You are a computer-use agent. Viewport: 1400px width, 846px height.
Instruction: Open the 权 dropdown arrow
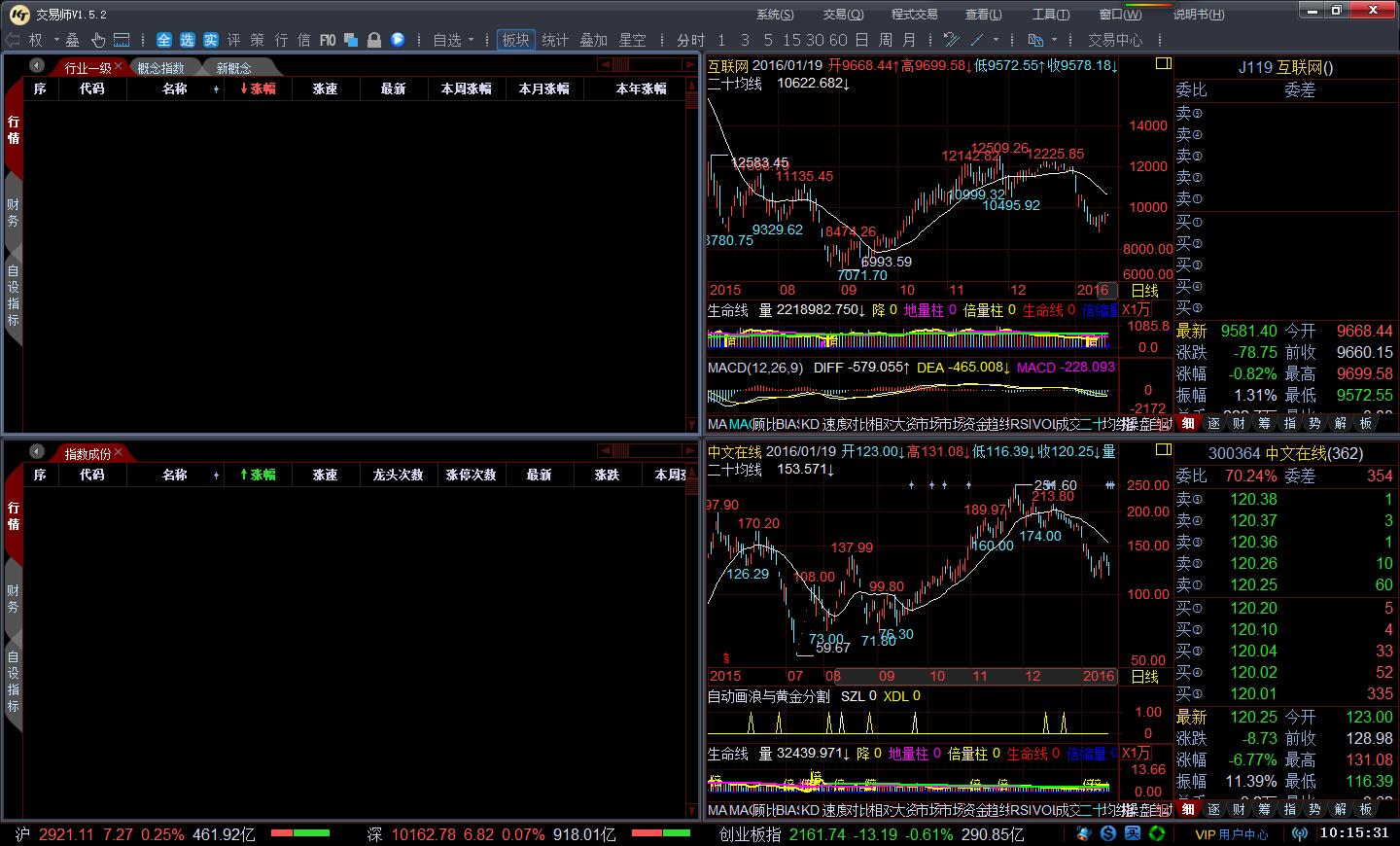click(56, 41)
